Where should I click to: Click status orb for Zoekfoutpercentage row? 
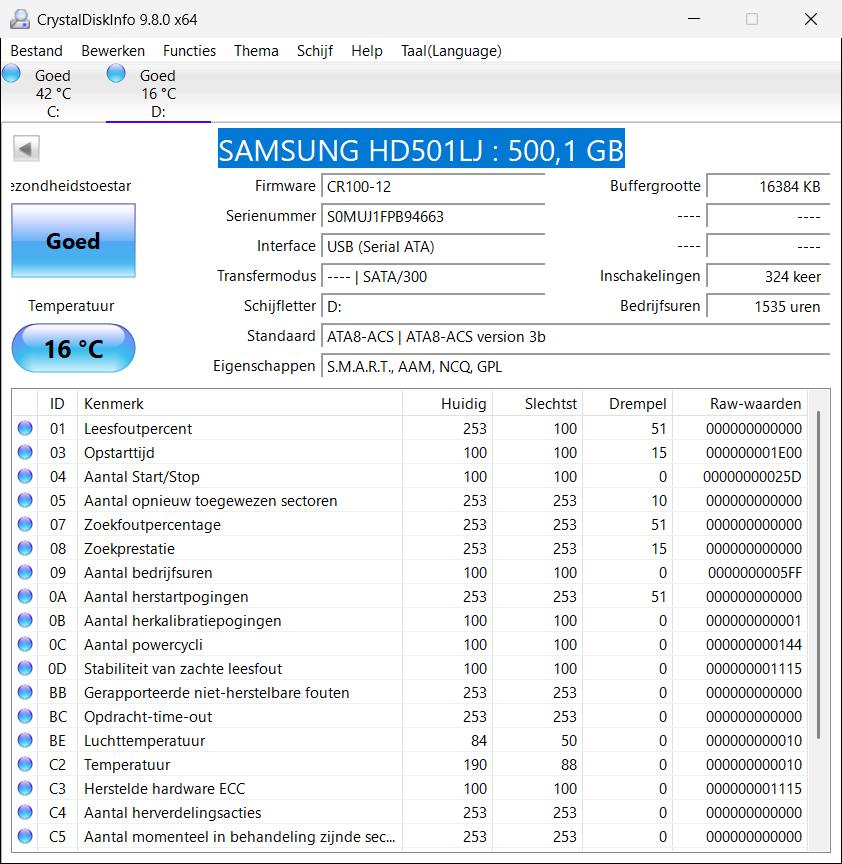point(25,524)
